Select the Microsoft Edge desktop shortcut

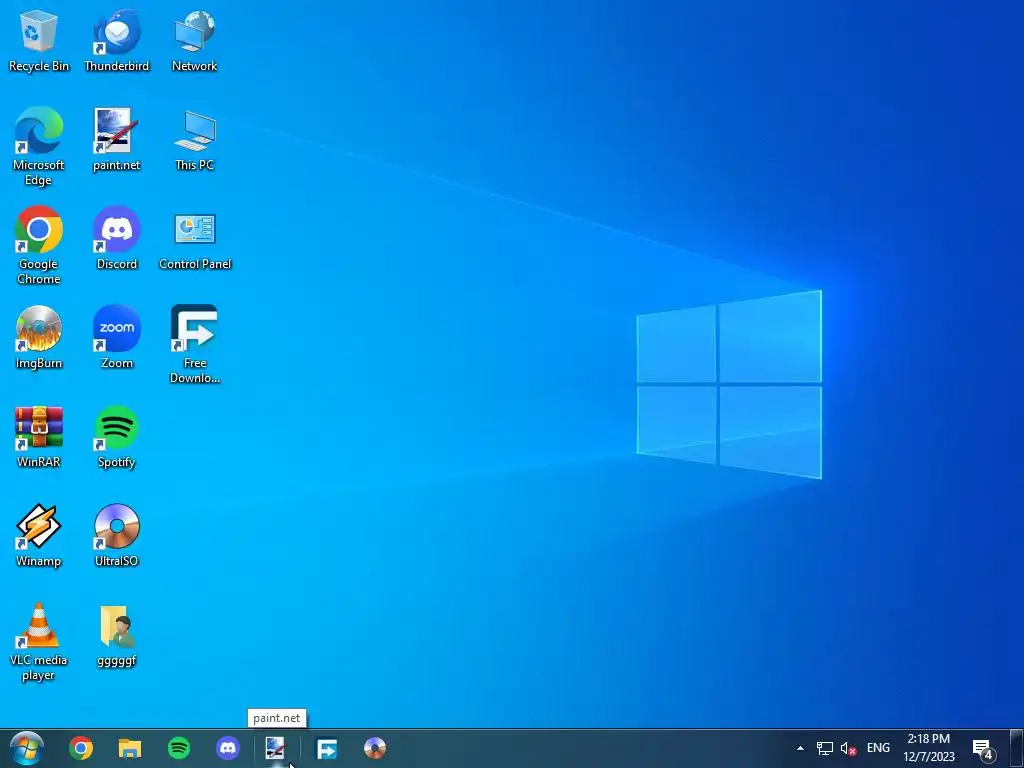click(39, 147)
